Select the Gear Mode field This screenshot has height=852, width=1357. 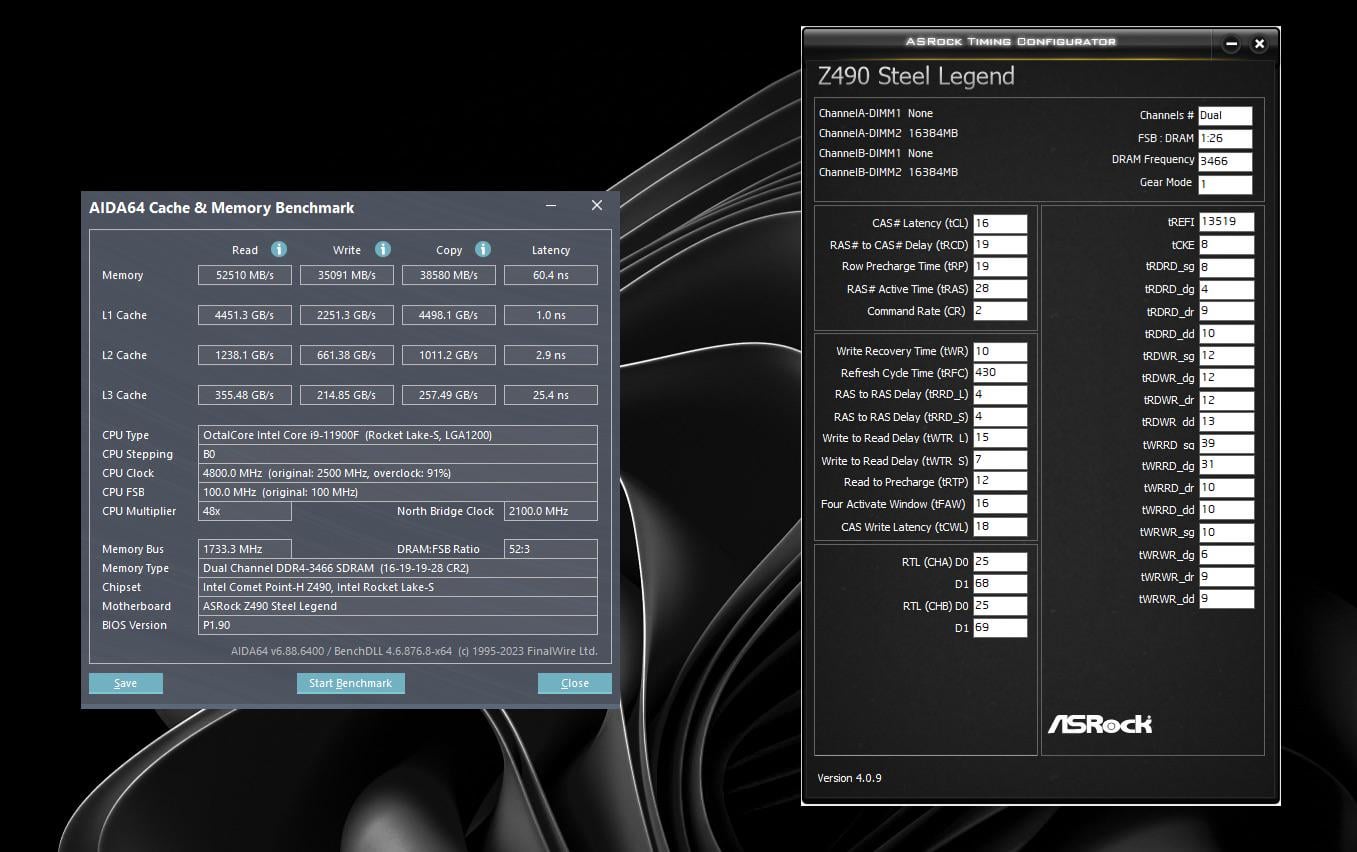[1225, 184]
